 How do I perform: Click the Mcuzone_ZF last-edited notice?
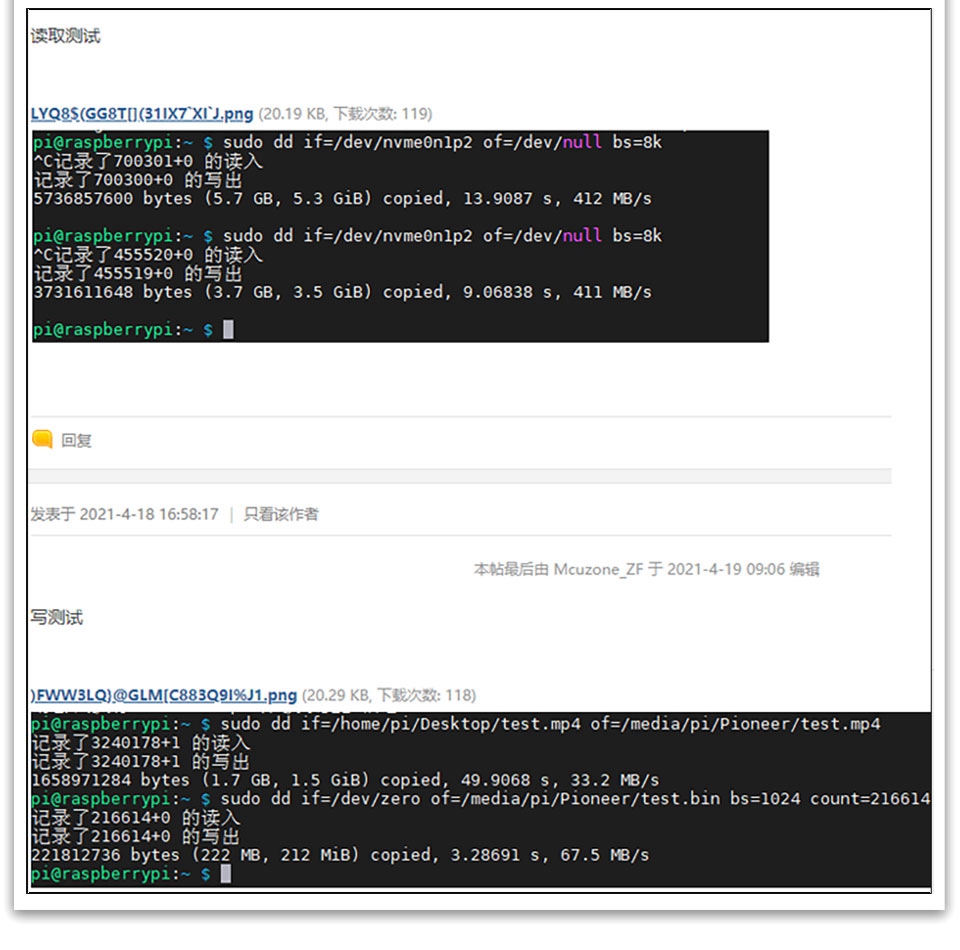pos(646,569)
